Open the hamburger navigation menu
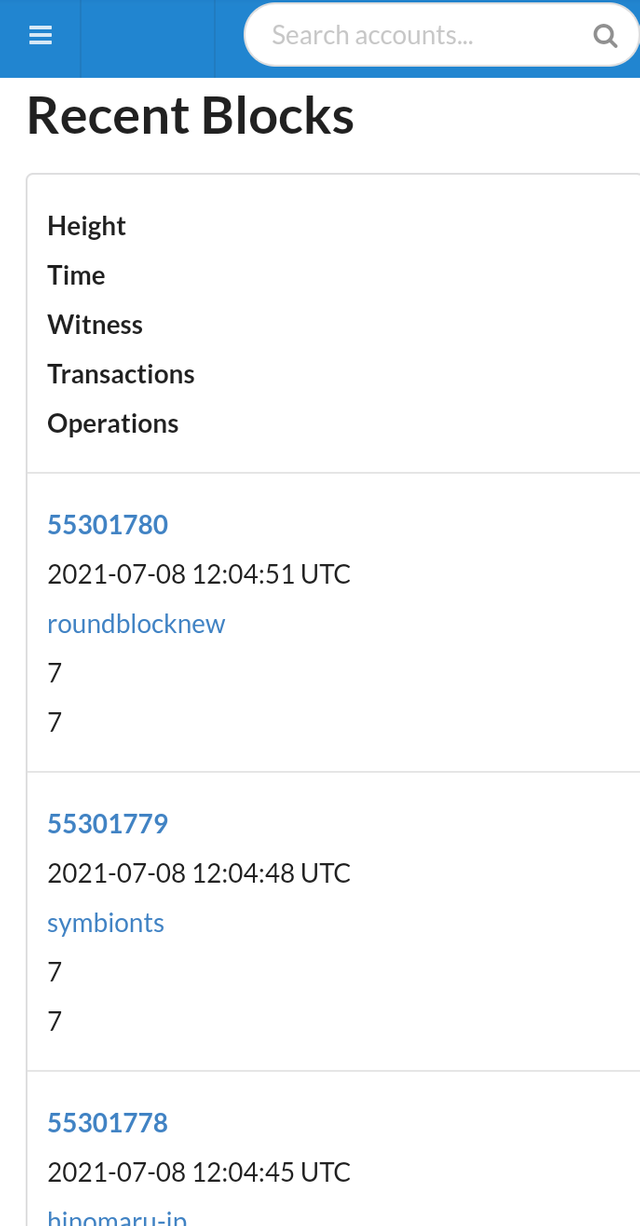 tap(40, 34)
